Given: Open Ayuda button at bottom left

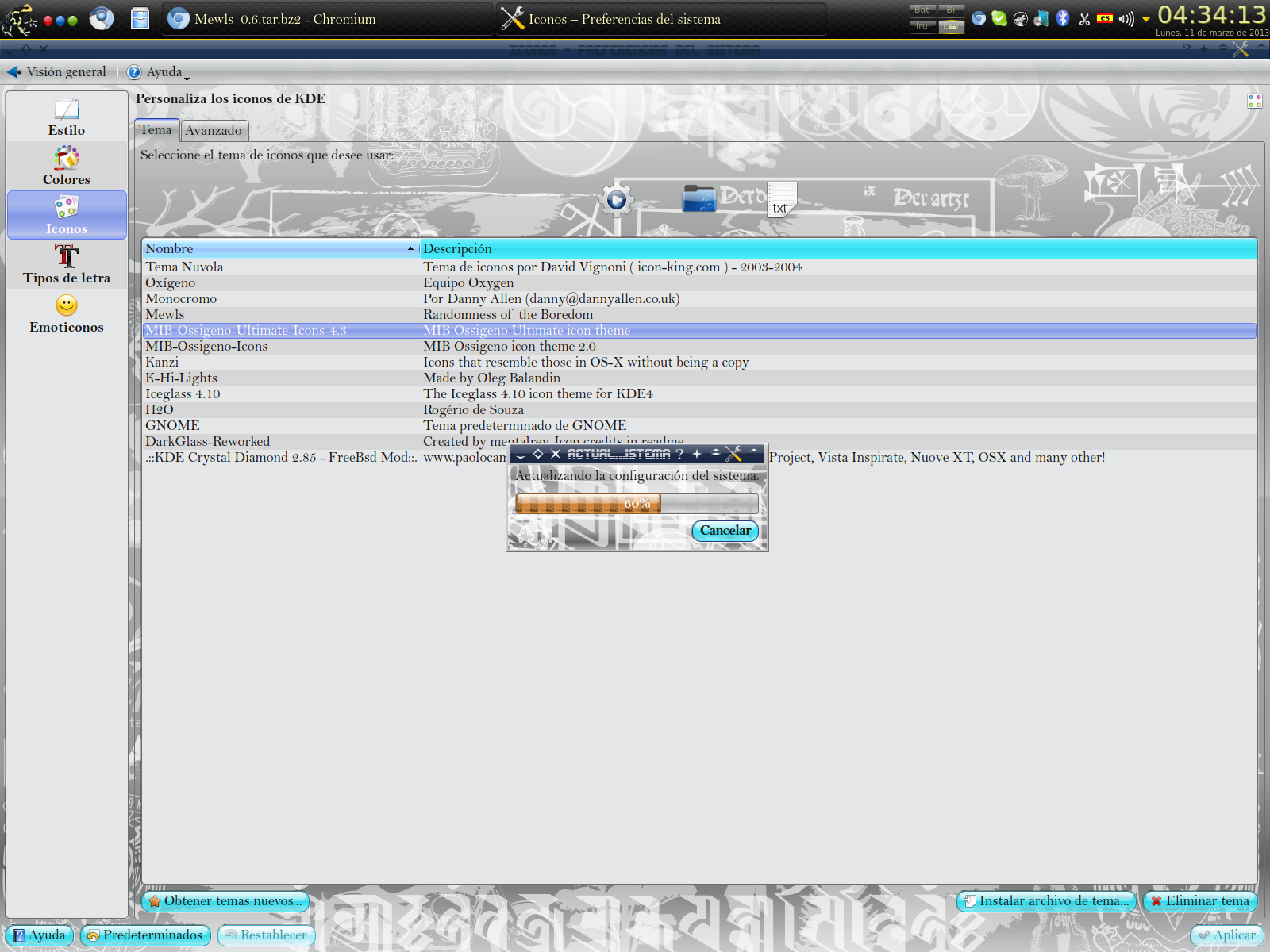Looking at the screenshot, I should click(40, 935).
